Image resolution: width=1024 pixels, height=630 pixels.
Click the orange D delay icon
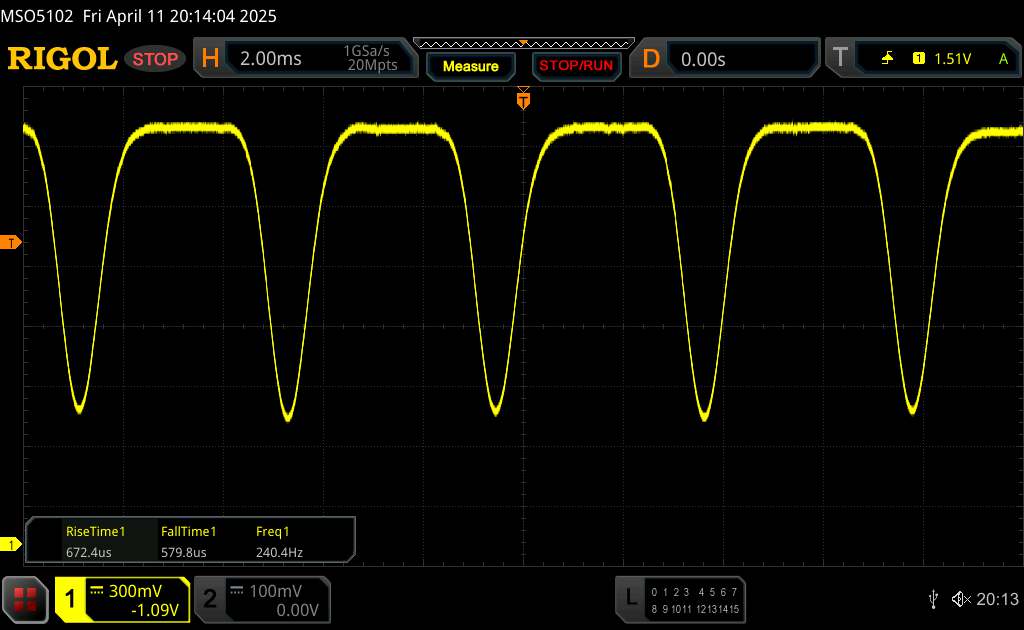click(x=650, y=59)
